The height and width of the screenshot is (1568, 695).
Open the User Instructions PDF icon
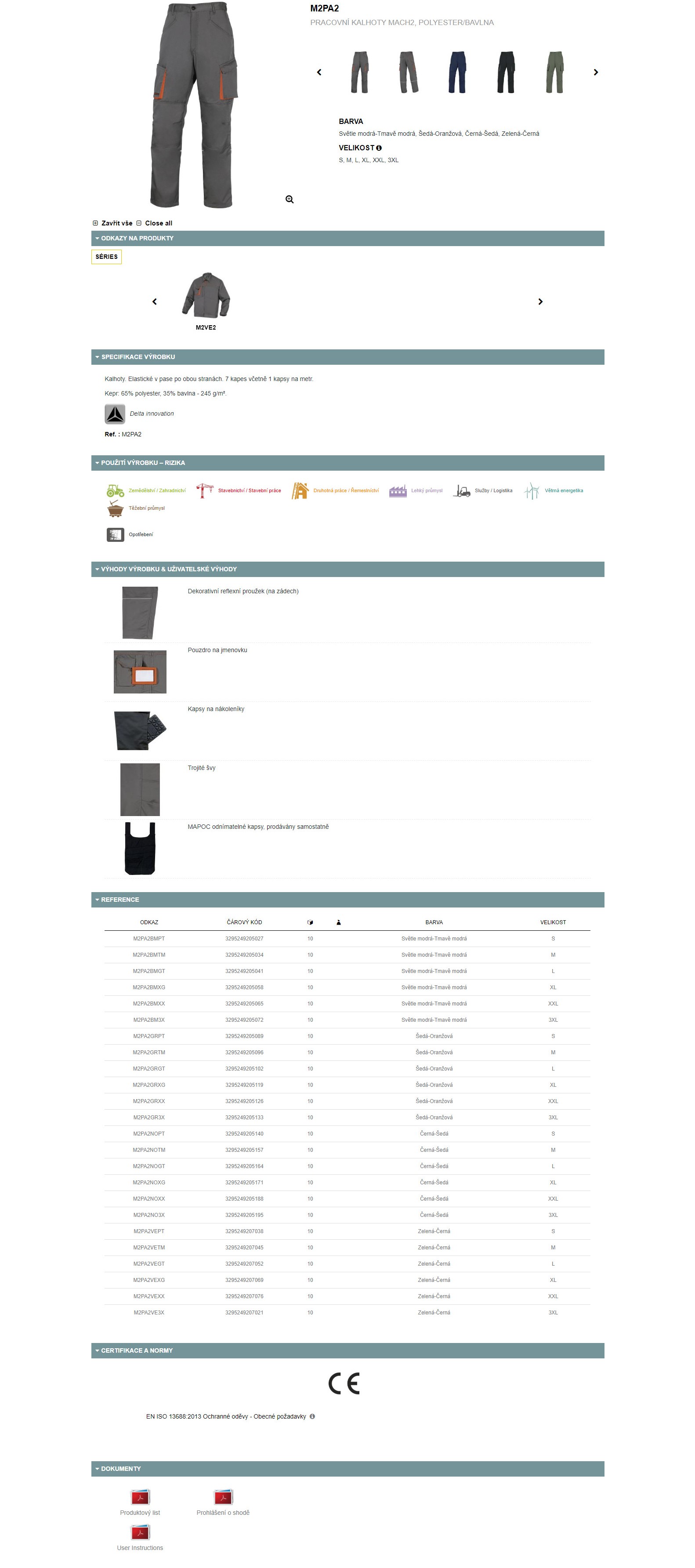[140, 1532]
